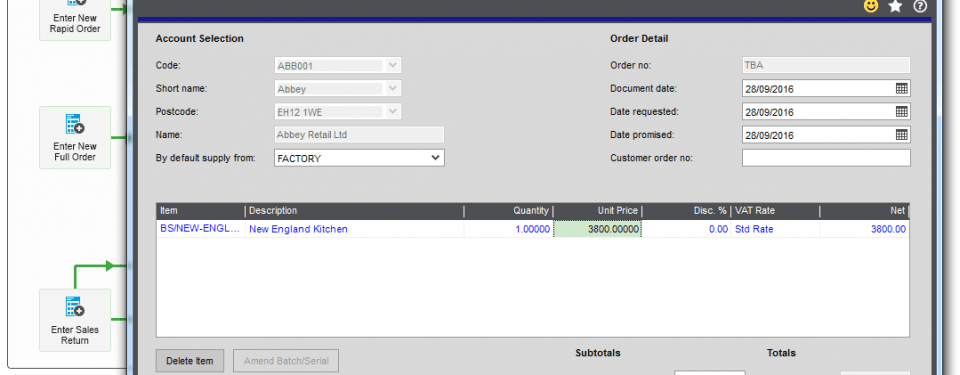Select the Disc. % cell 0.00
Viewport: 960px width, 375px height.
(x=686, y=229)
